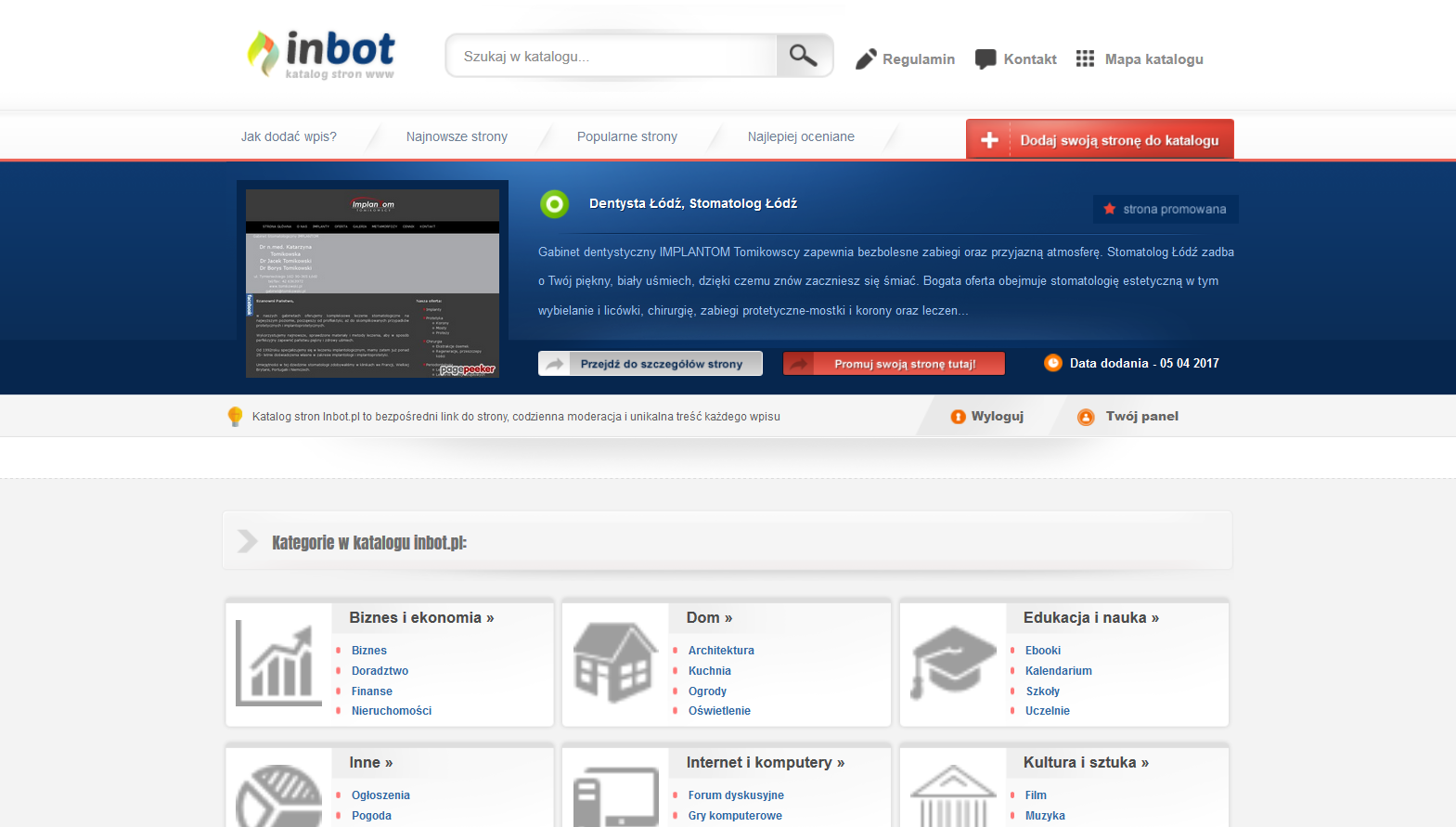This screenshot has height=827, width=1456.
Task: Open Doradztwo subcategory
Action: coord(380,671)
